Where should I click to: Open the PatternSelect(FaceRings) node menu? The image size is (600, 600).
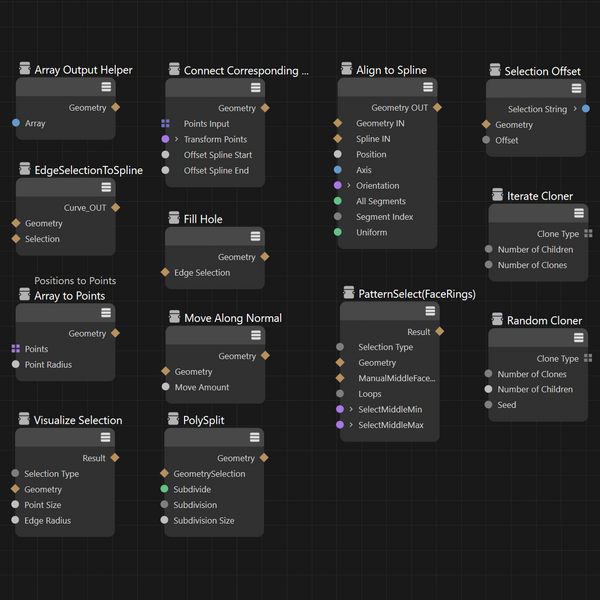tap(430, 311)
